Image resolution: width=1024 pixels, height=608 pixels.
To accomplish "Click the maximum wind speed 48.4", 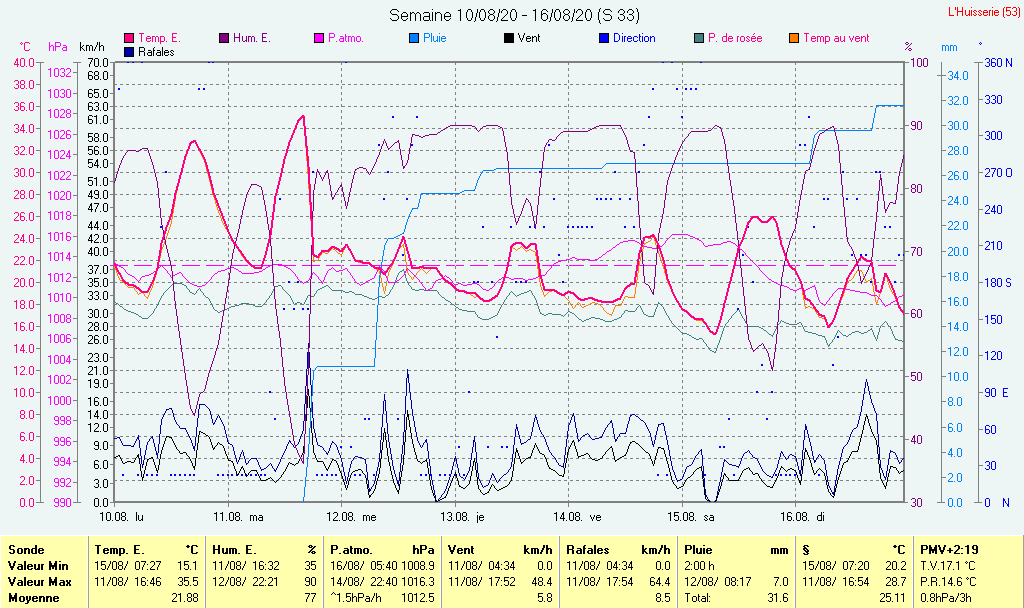I will click(542, 581).
